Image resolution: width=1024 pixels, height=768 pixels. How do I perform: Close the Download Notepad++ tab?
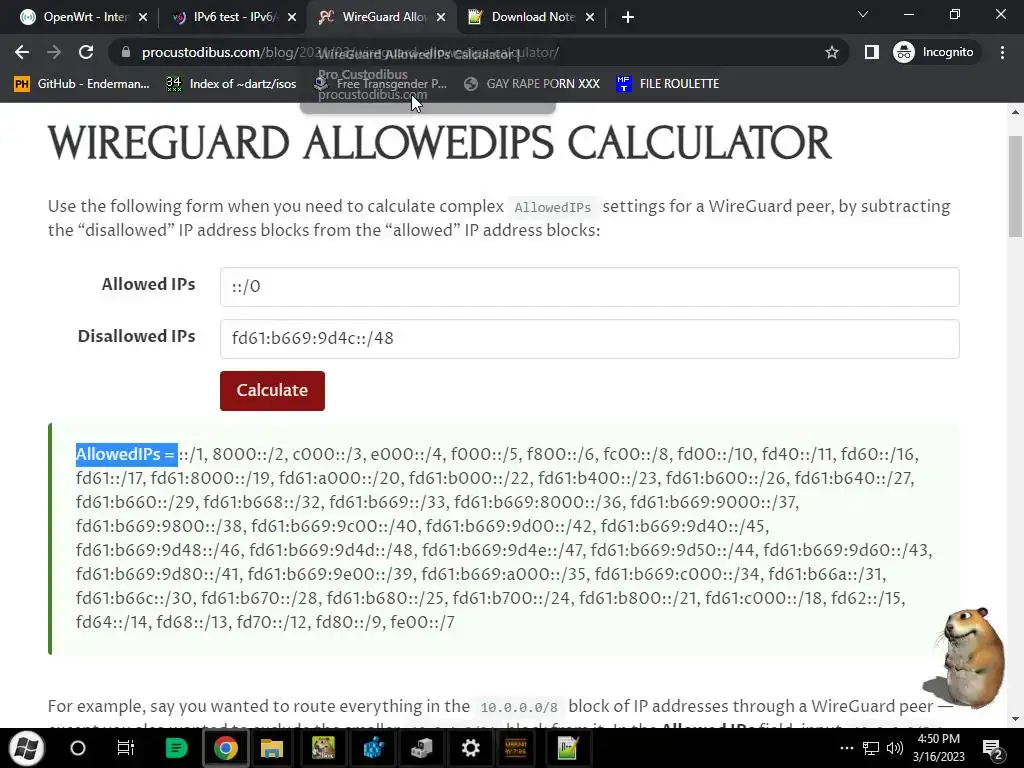point(590,18)
